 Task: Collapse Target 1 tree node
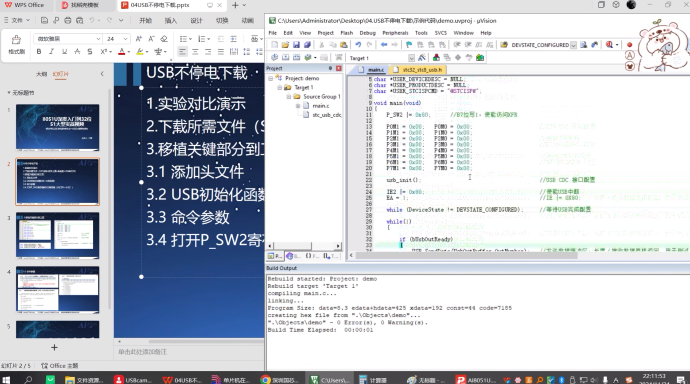(x=279, y=88)
